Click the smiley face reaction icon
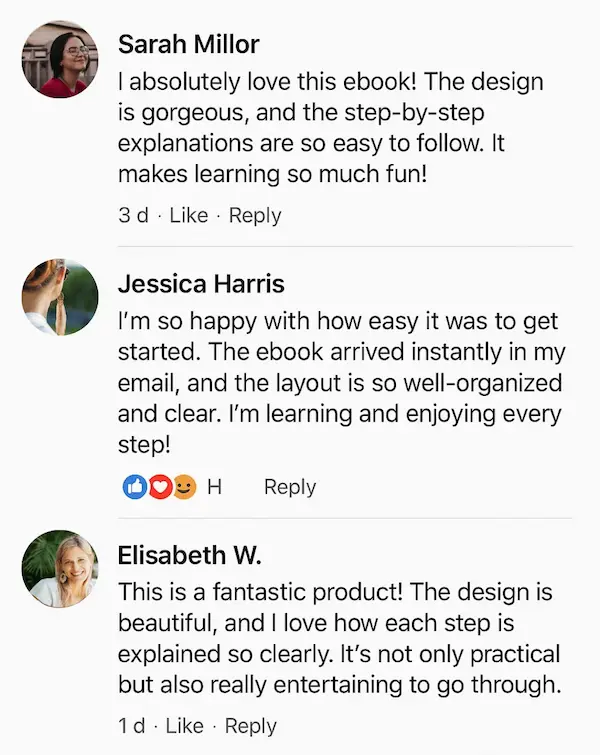This screenshot has height=755, width=600. [x=184, y=487]
